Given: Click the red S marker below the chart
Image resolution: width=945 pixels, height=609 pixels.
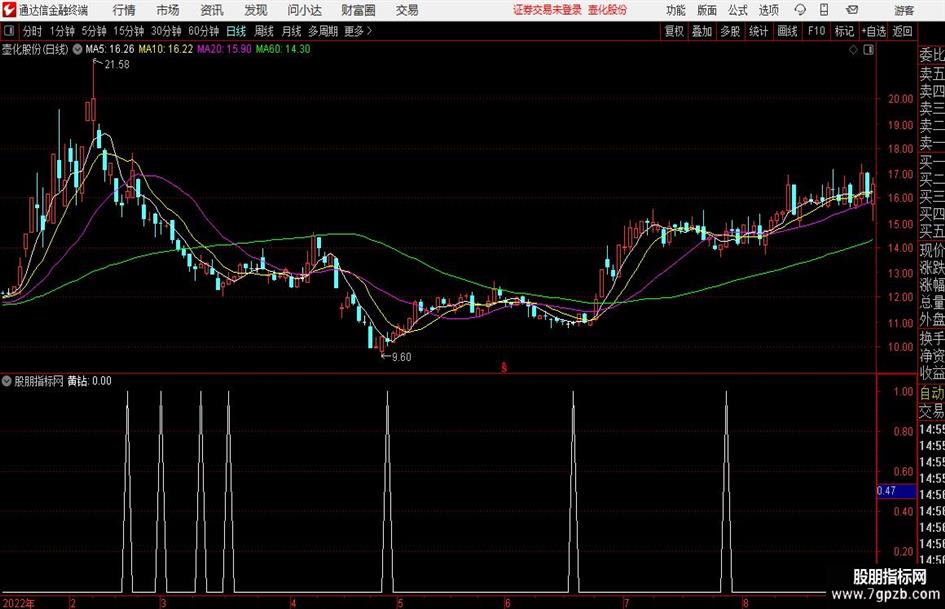Looking at the screenshot, I should click(504, 367).
